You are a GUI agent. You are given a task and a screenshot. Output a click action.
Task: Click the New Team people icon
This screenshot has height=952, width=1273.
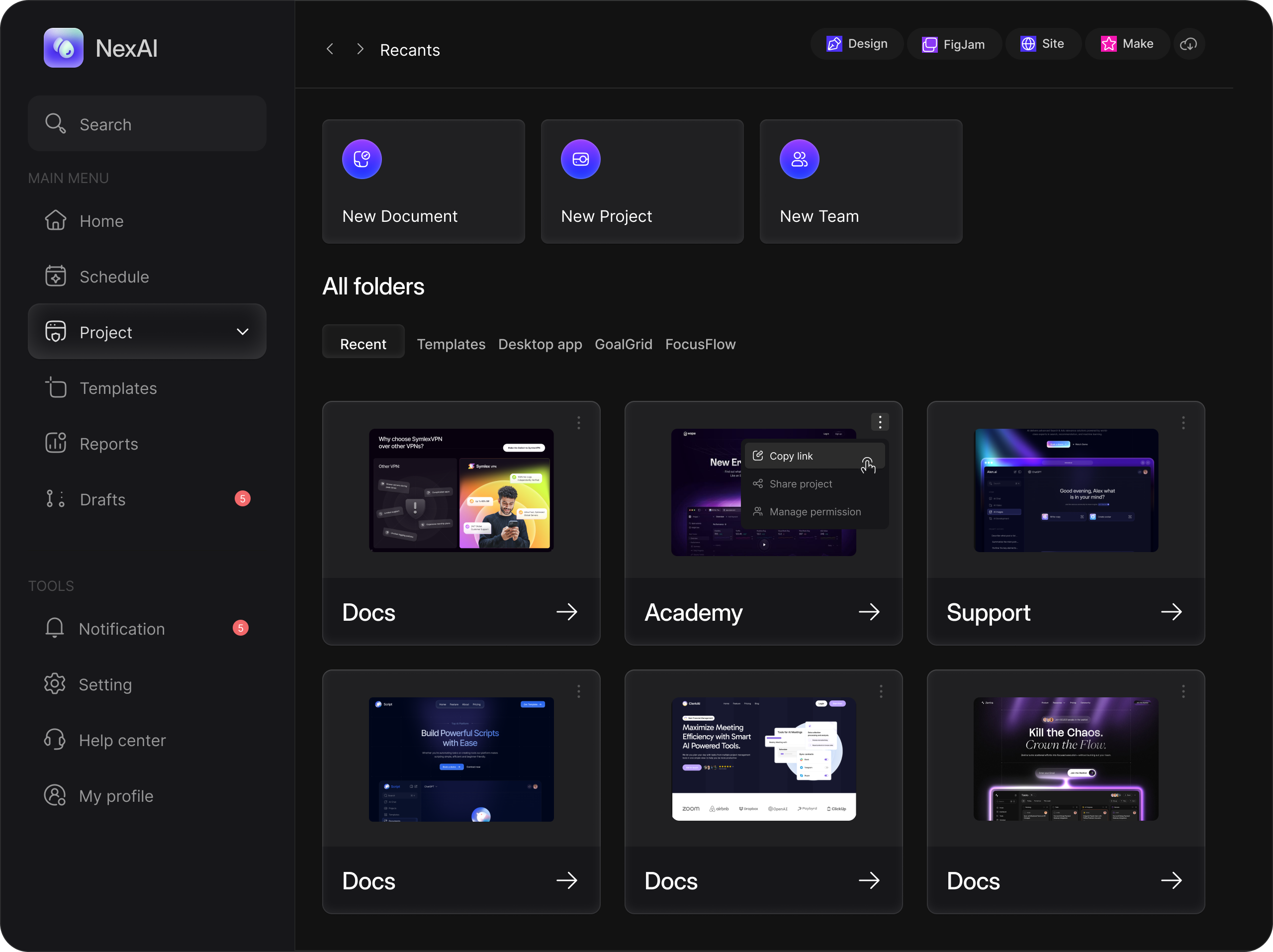[799, 160]
